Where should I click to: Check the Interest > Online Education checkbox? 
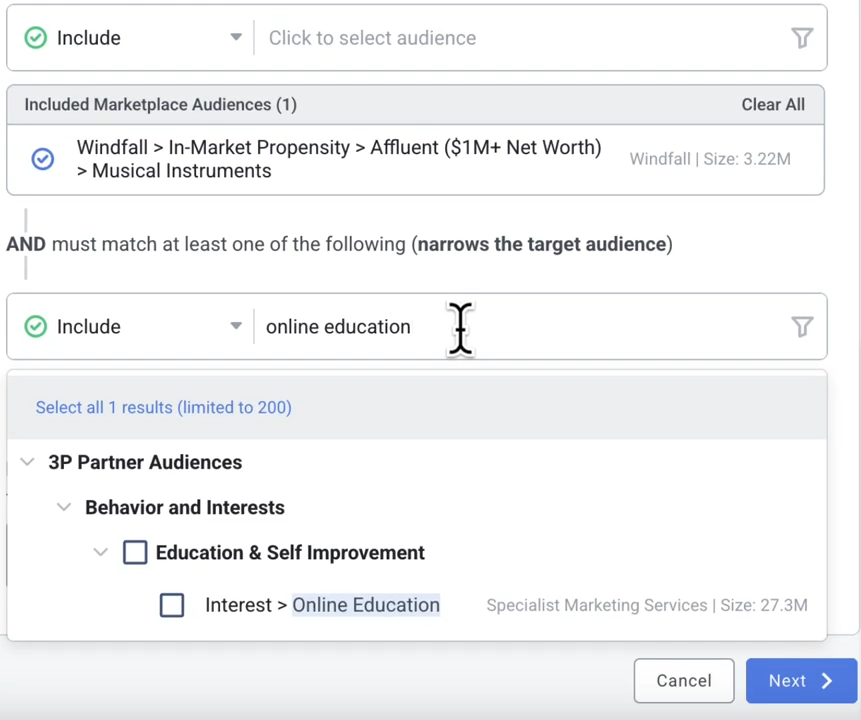172,605
